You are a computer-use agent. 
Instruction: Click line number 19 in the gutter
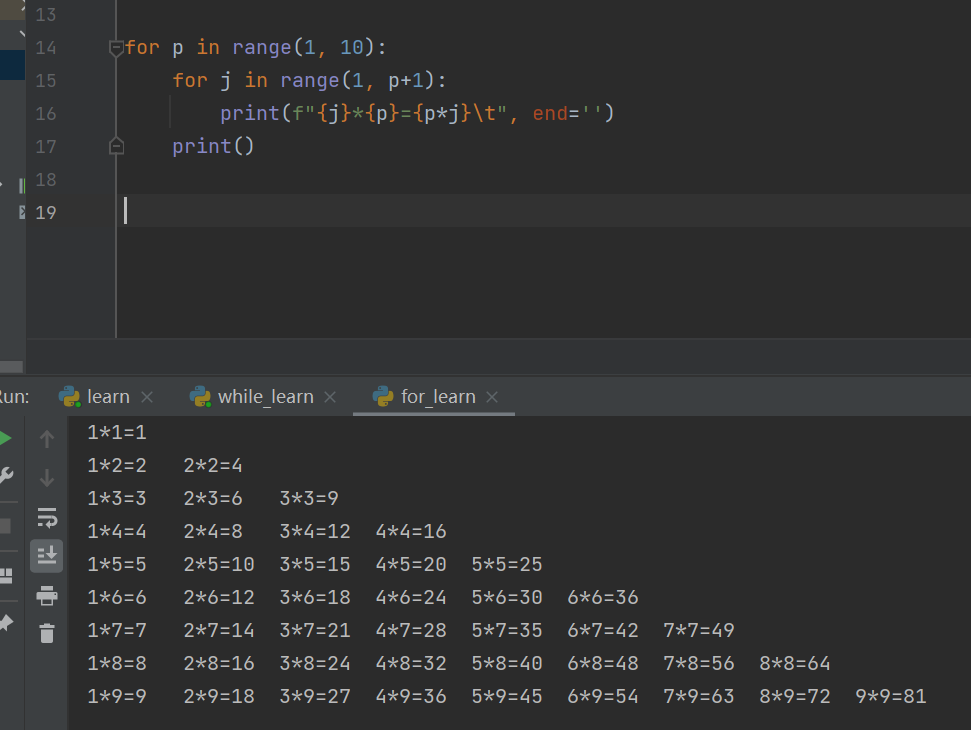pyautogui.click(x=46, y=212)
